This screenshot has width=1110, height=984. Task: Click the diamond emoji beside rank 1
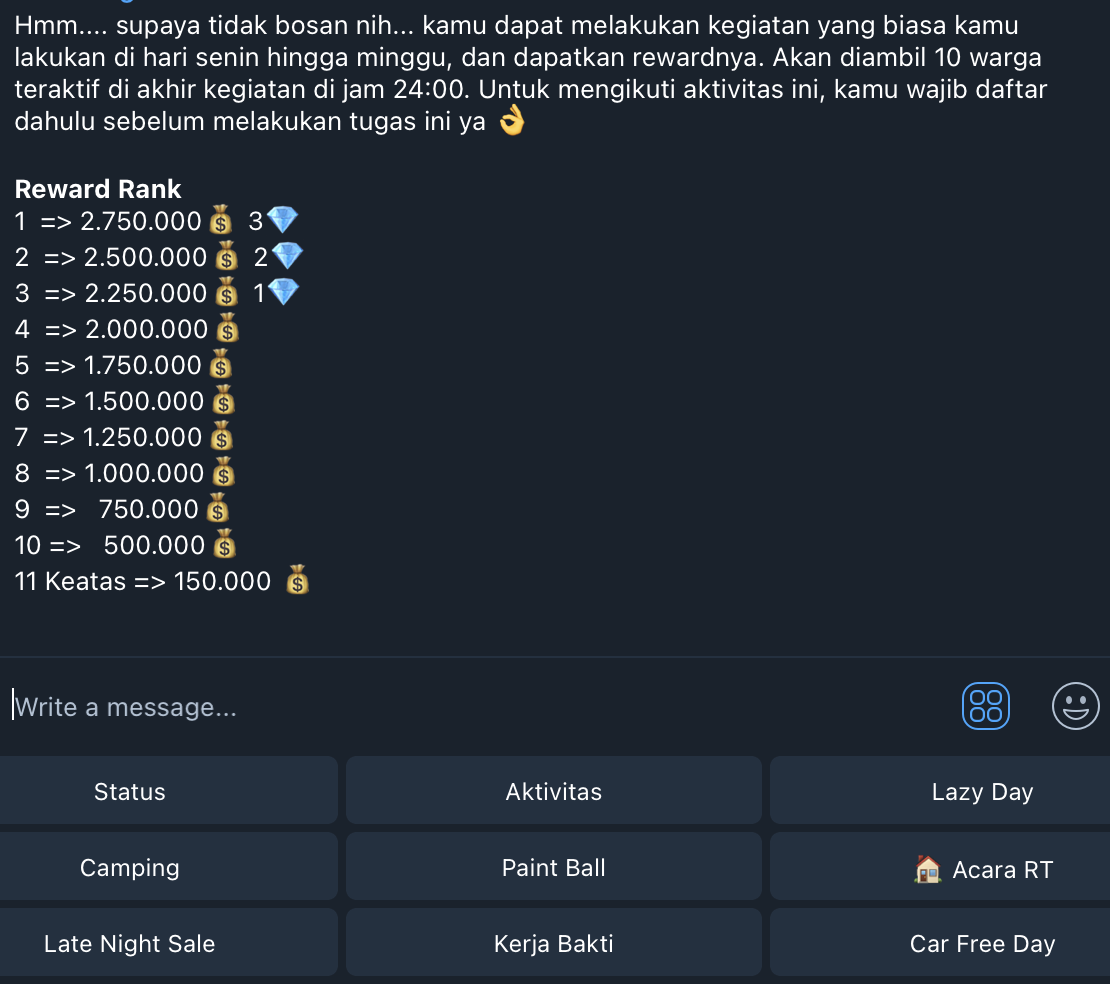pos(283,220)
